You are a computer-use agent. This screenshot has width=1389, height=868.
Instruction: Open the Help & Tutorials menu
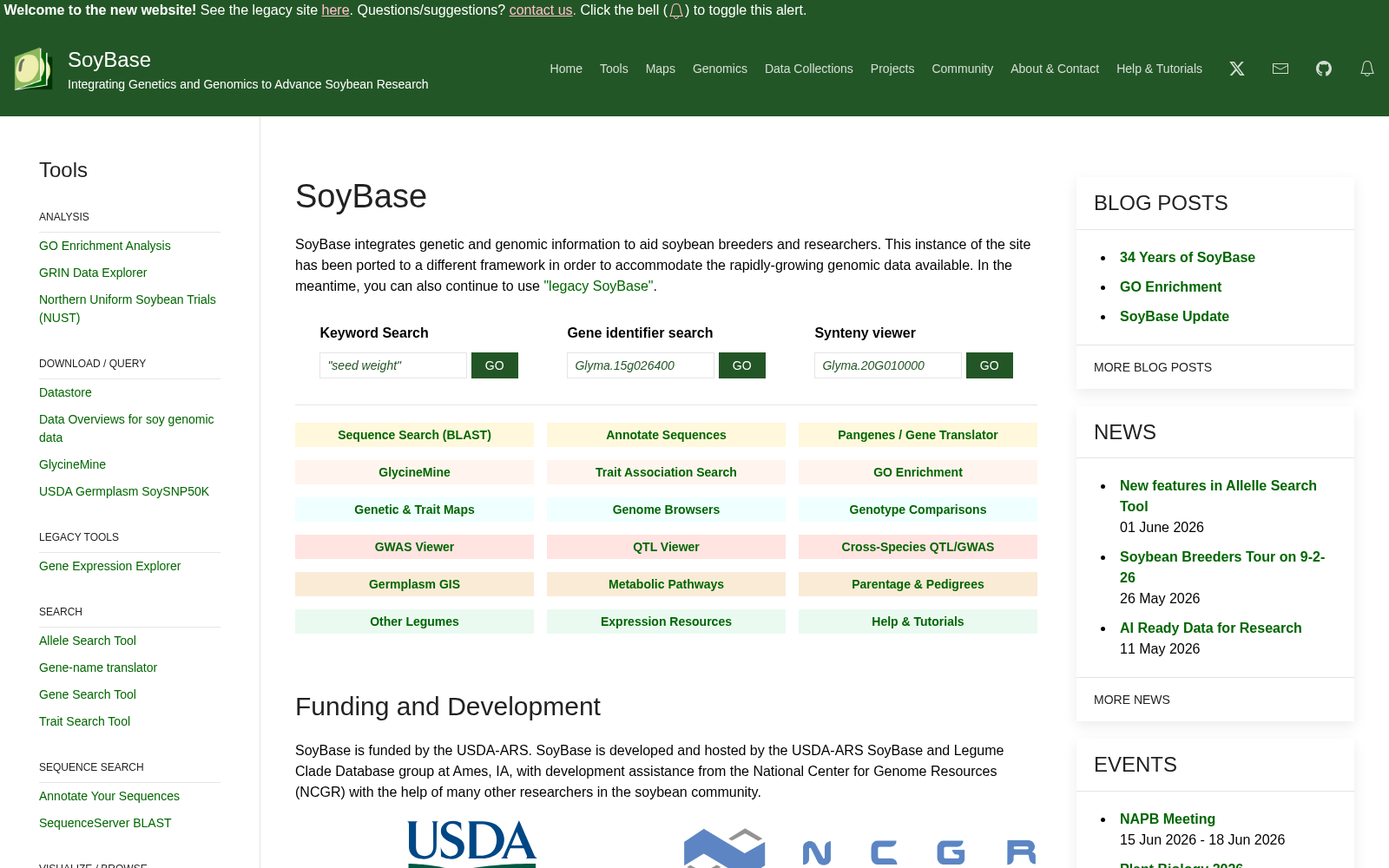1160,69
